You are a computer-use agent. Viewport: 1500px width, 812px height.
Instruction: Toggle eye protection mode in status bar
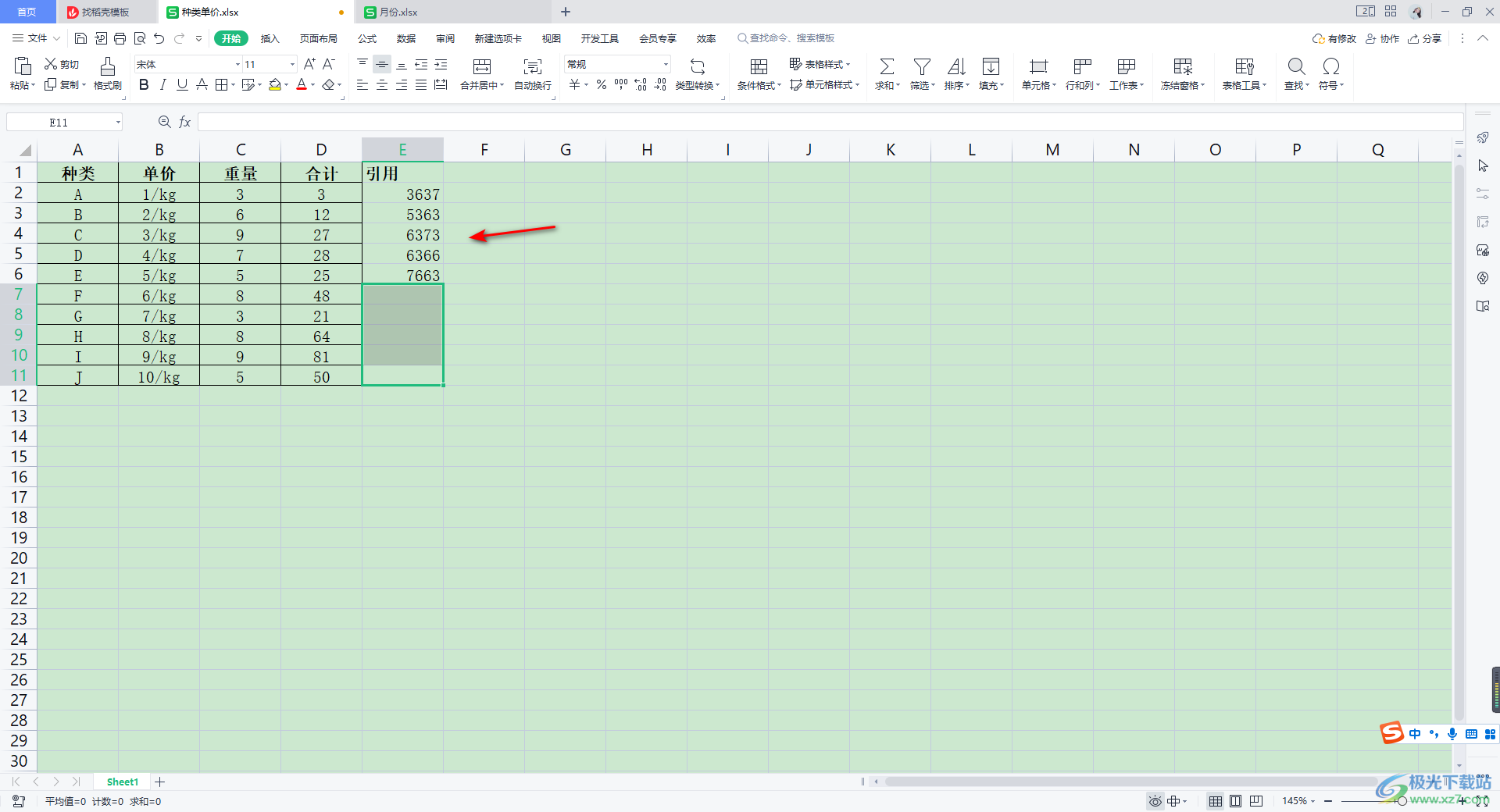(x=1155, y=801)
